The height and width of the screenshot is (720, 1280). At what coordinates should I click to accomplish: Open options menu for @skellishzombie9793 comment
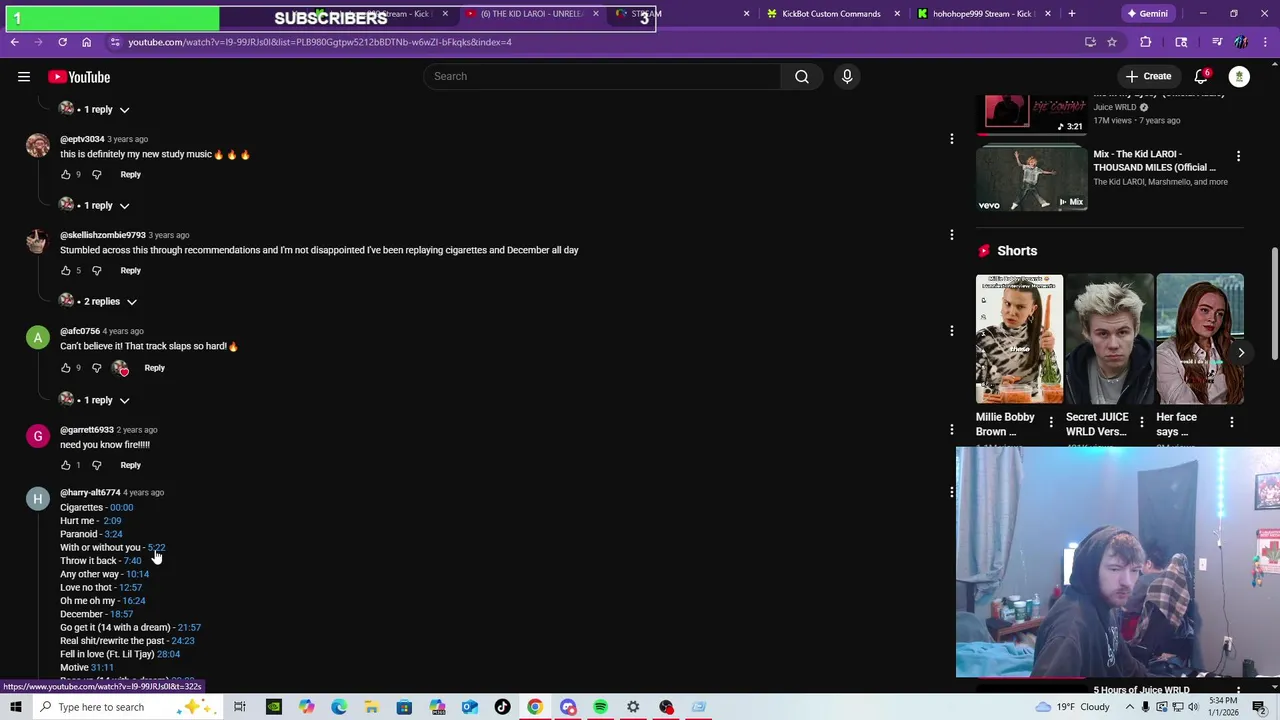[x=951, y=235]
